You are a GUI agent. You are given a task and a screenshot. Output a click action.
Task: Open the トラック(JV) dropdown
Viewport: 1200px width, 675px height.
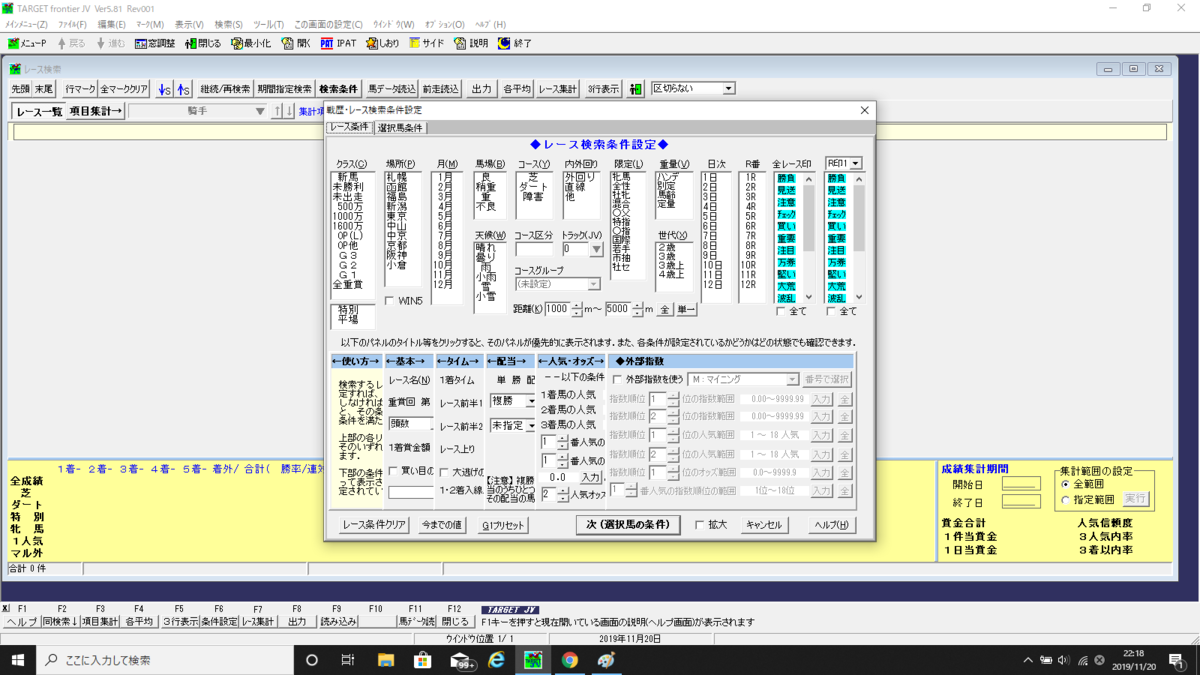(596, 249)
